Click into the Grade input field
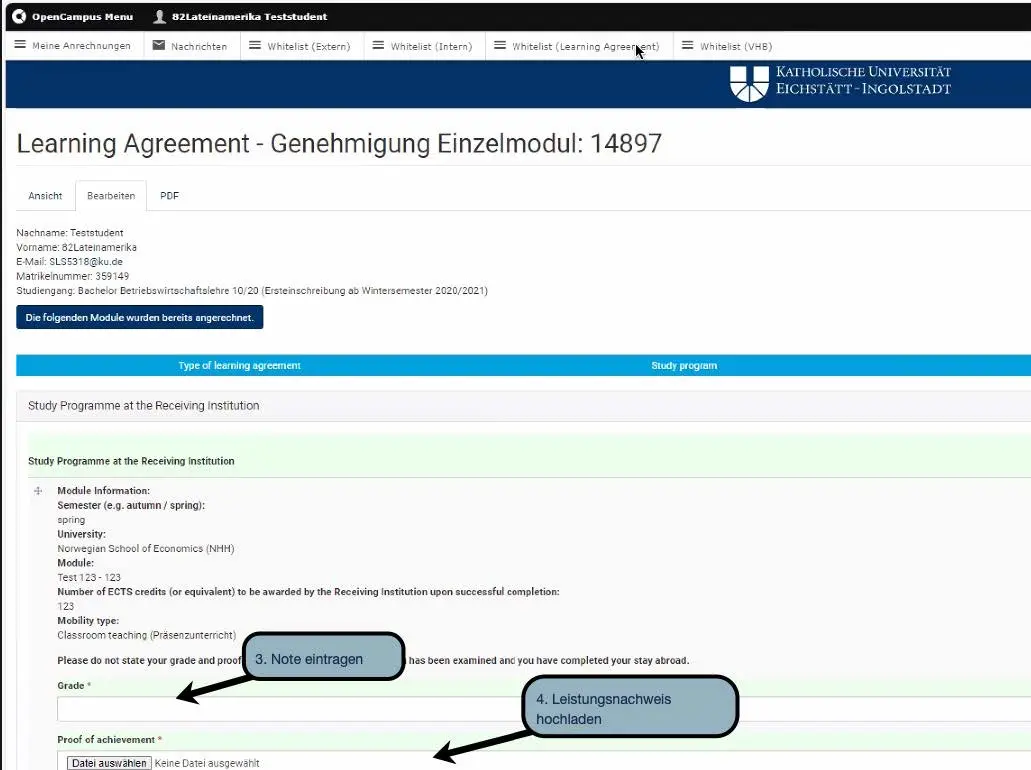Image resolution: width=1031 pixels, height=770 pixels. [x=544, y=709]
